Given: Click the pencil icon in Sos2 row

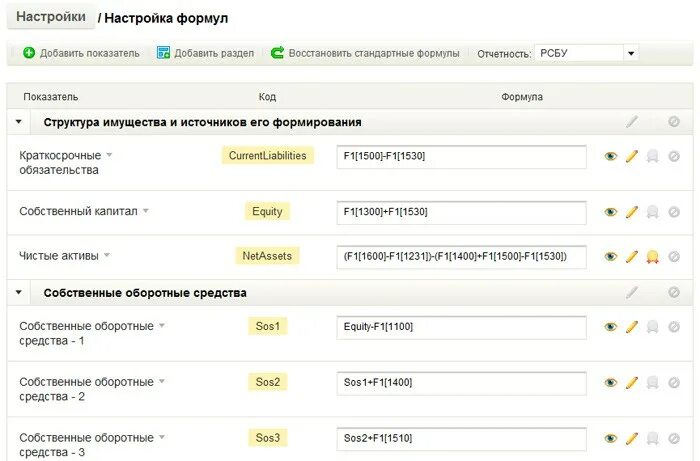Looking at the screenshot, I should click(x=632, y=383).
